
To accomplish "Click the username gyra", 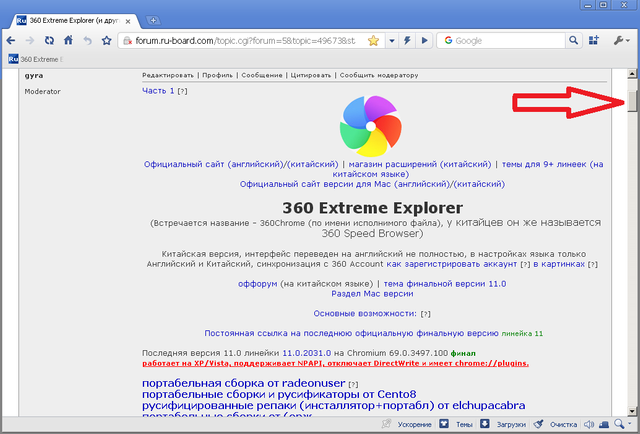I will pos(34,76).
